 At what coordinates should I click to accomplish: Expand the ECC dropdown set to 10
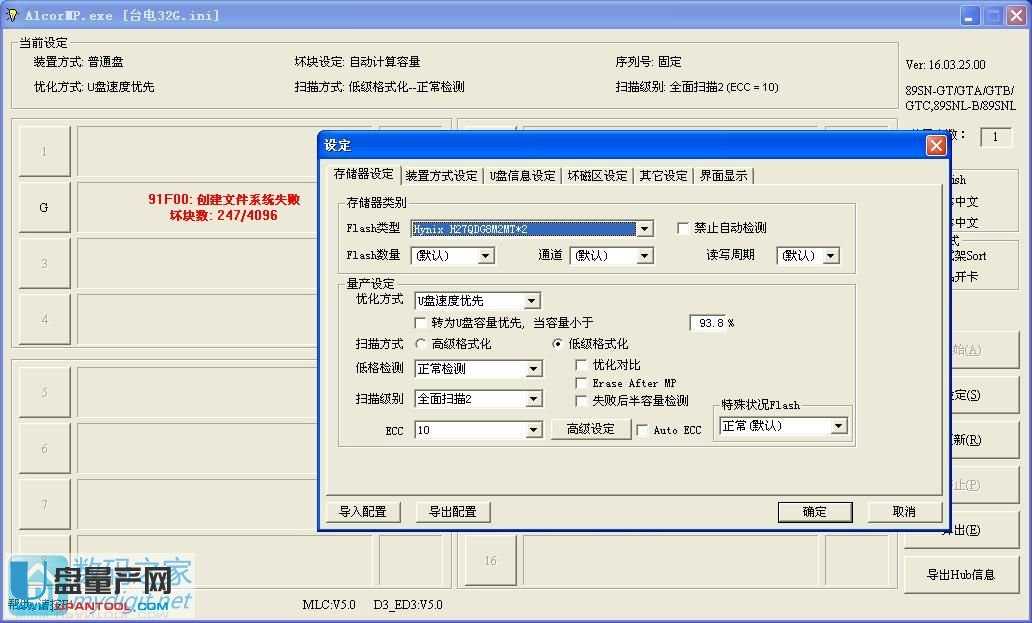[x=532, y=430]
